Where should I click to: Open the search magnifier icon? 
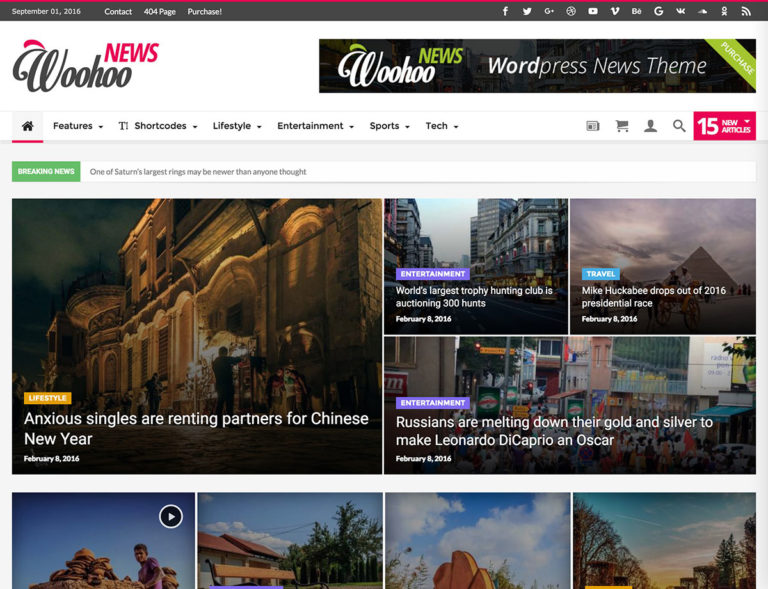[679, 126]
